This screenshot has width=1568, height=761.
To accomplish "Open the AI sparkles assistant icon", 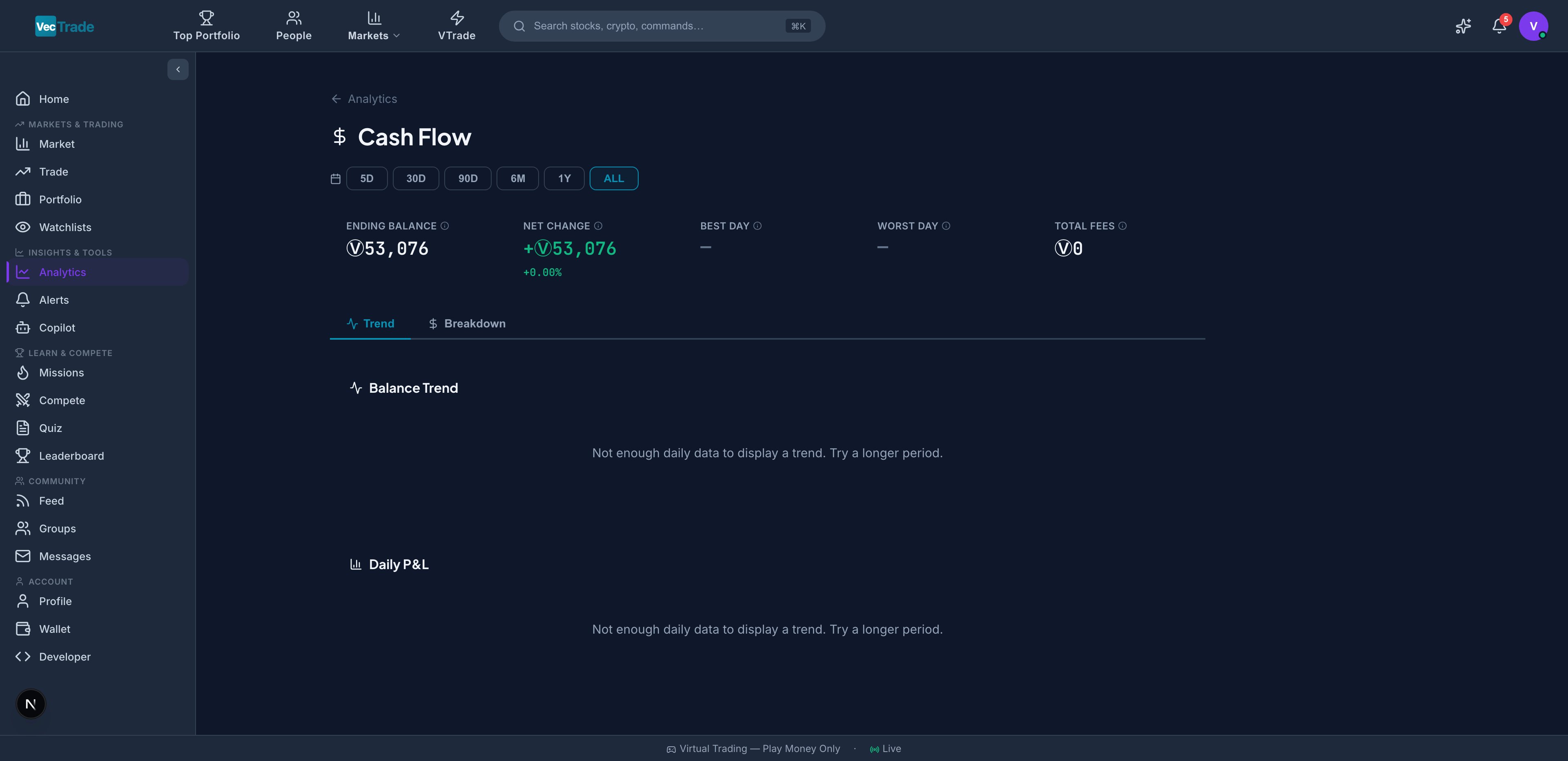I will click(x=1463, y=26).
